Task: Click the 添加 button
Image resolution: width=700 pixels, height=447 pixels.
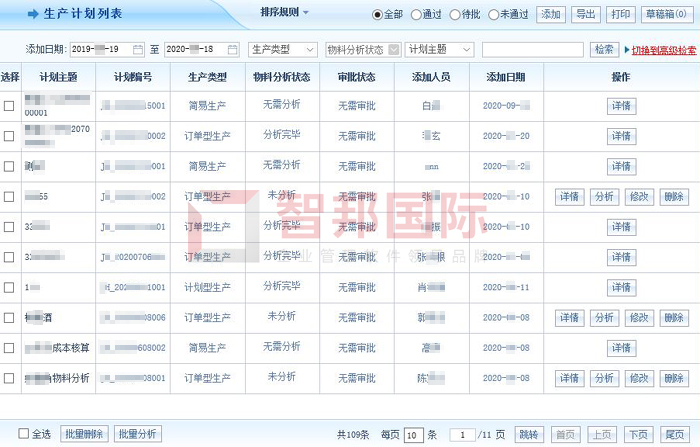Action: [551, 14]
